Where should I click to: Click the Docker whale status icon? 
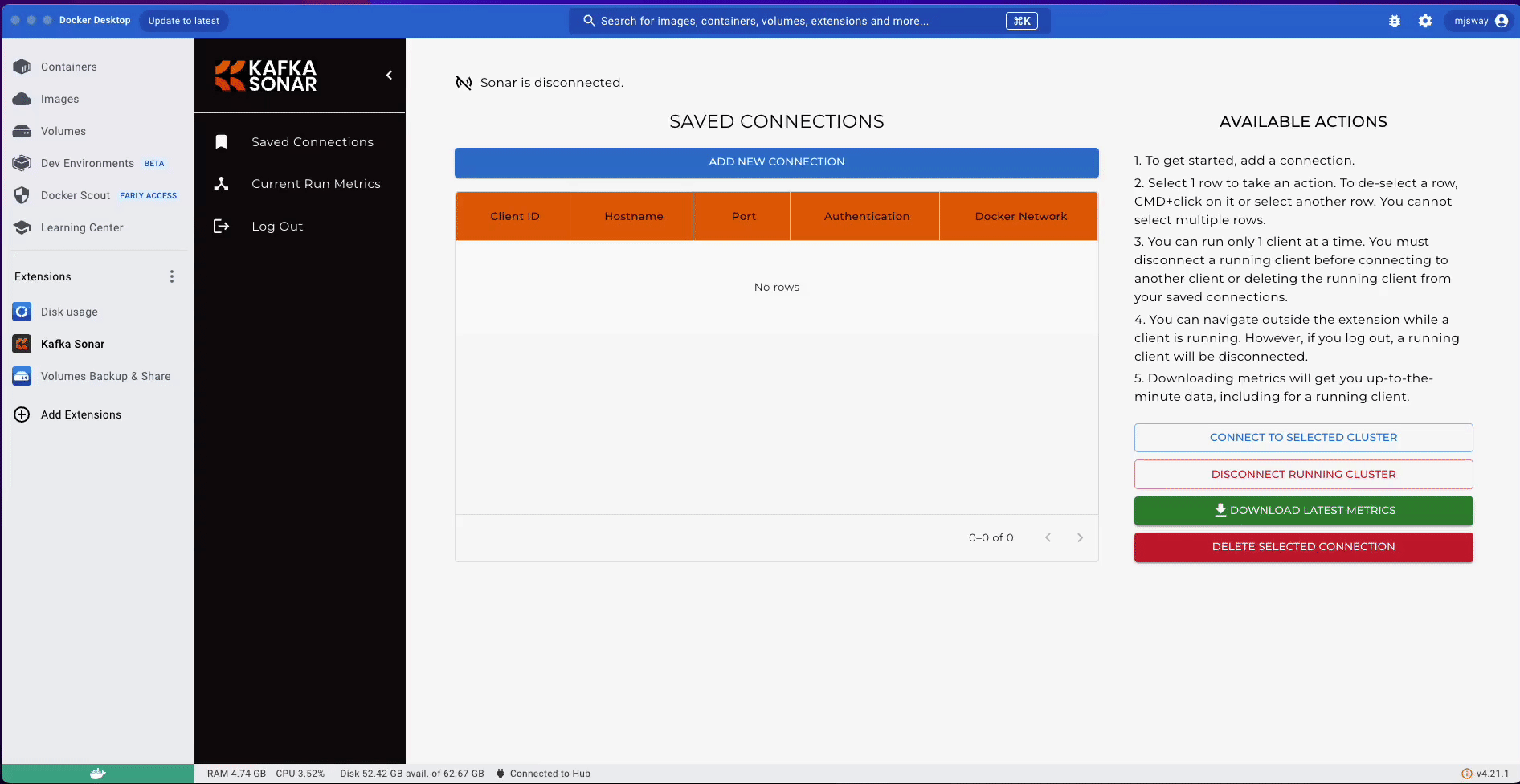[x=97, y=774]
